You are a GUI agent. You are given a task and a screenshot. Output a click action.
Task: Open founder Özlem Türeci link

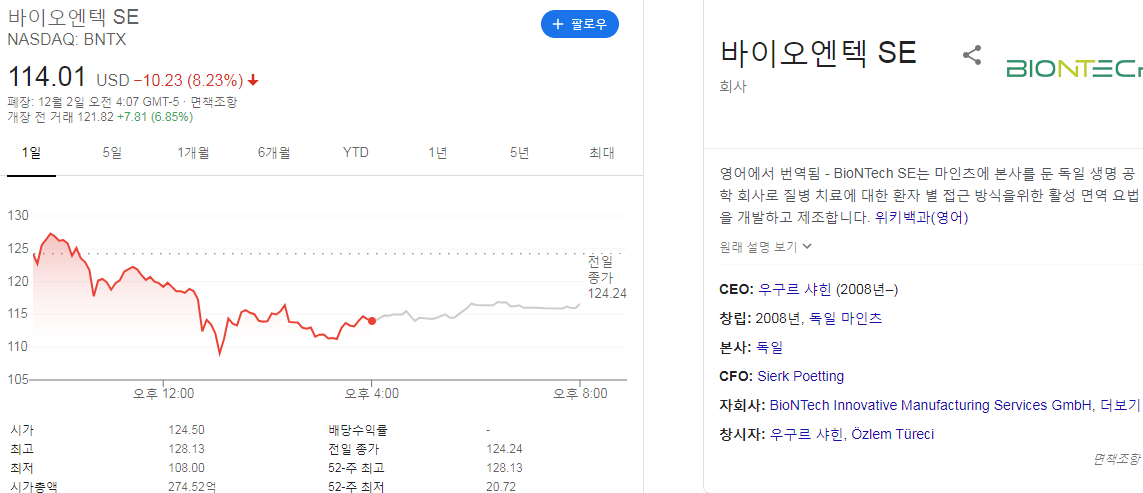point(892,435)
